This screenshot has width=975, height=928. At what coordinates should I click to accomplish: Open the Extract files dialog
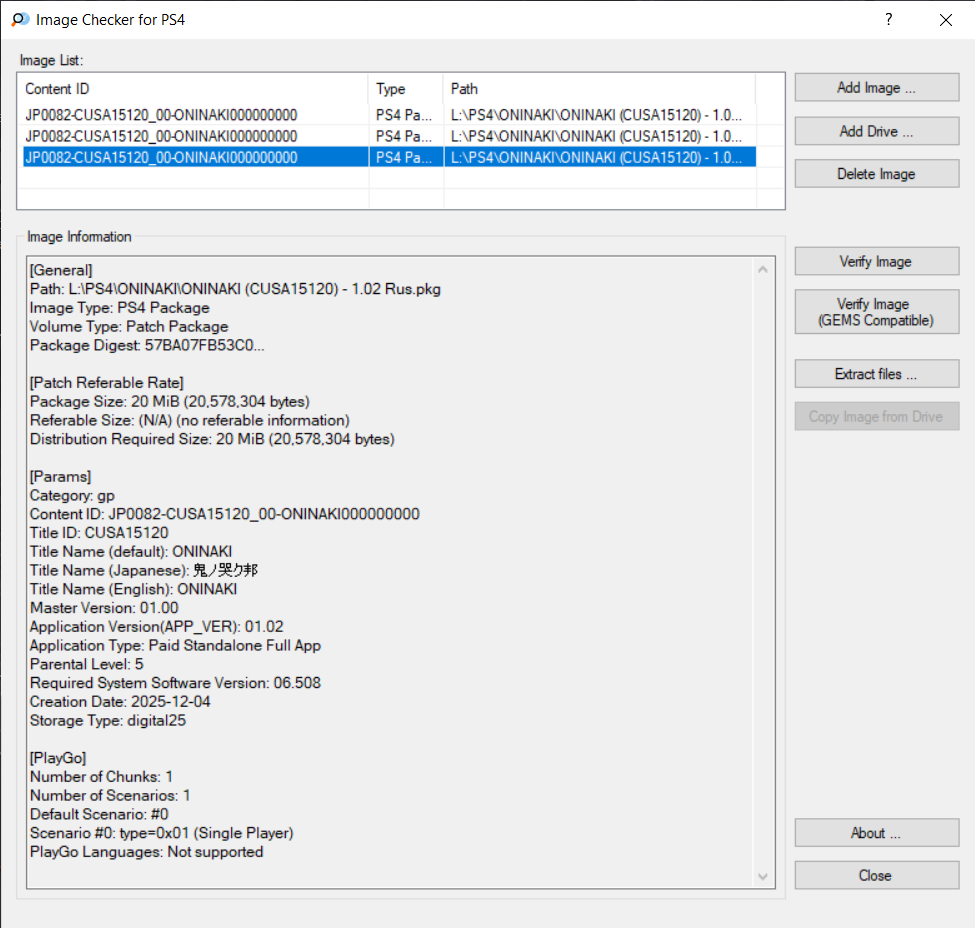click(x=876, y=374)
